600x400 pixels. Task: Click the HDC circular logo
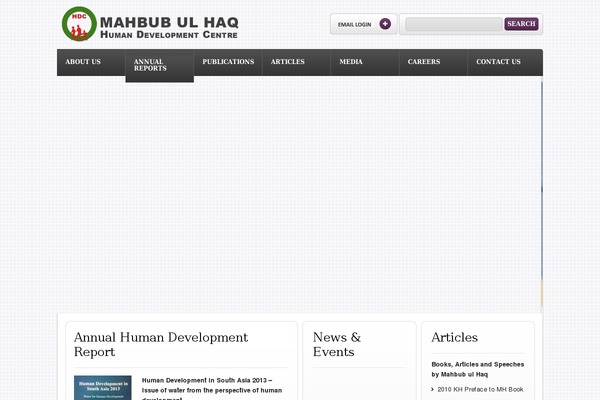point(79,24)
